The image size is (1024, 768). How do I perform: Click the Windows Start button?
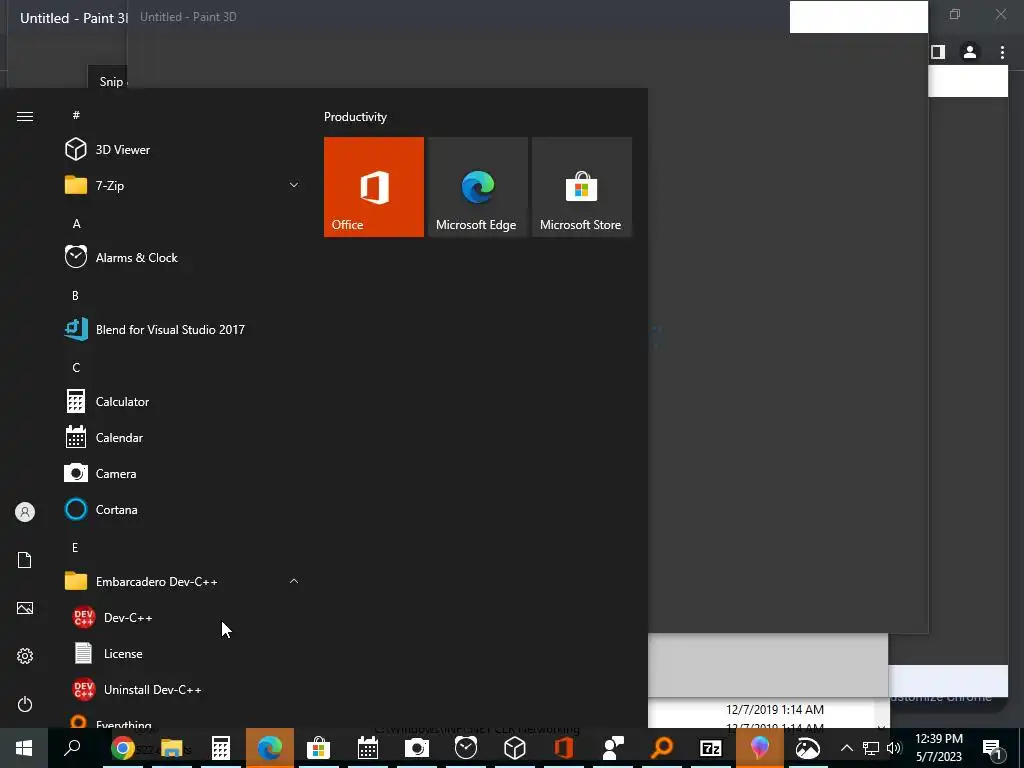pyautogui.click(x=24, y=748)
